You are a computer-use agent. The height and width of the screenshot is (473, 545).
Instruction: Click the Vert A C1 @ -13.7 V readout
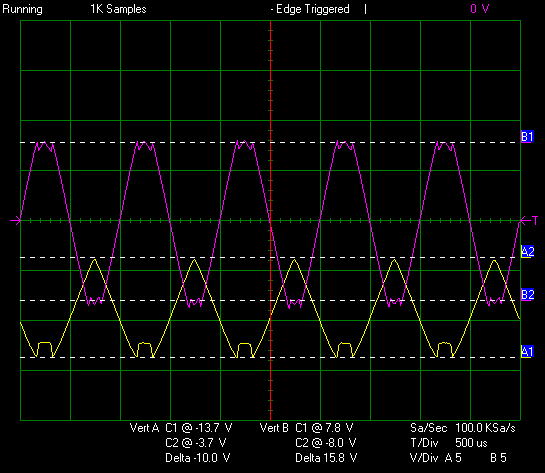point(181,428)
